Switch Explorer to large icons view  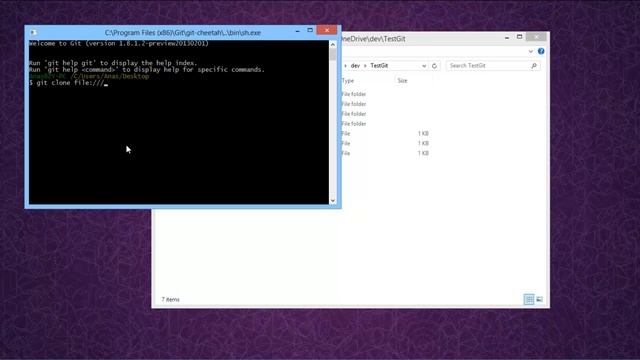point(540,300)
